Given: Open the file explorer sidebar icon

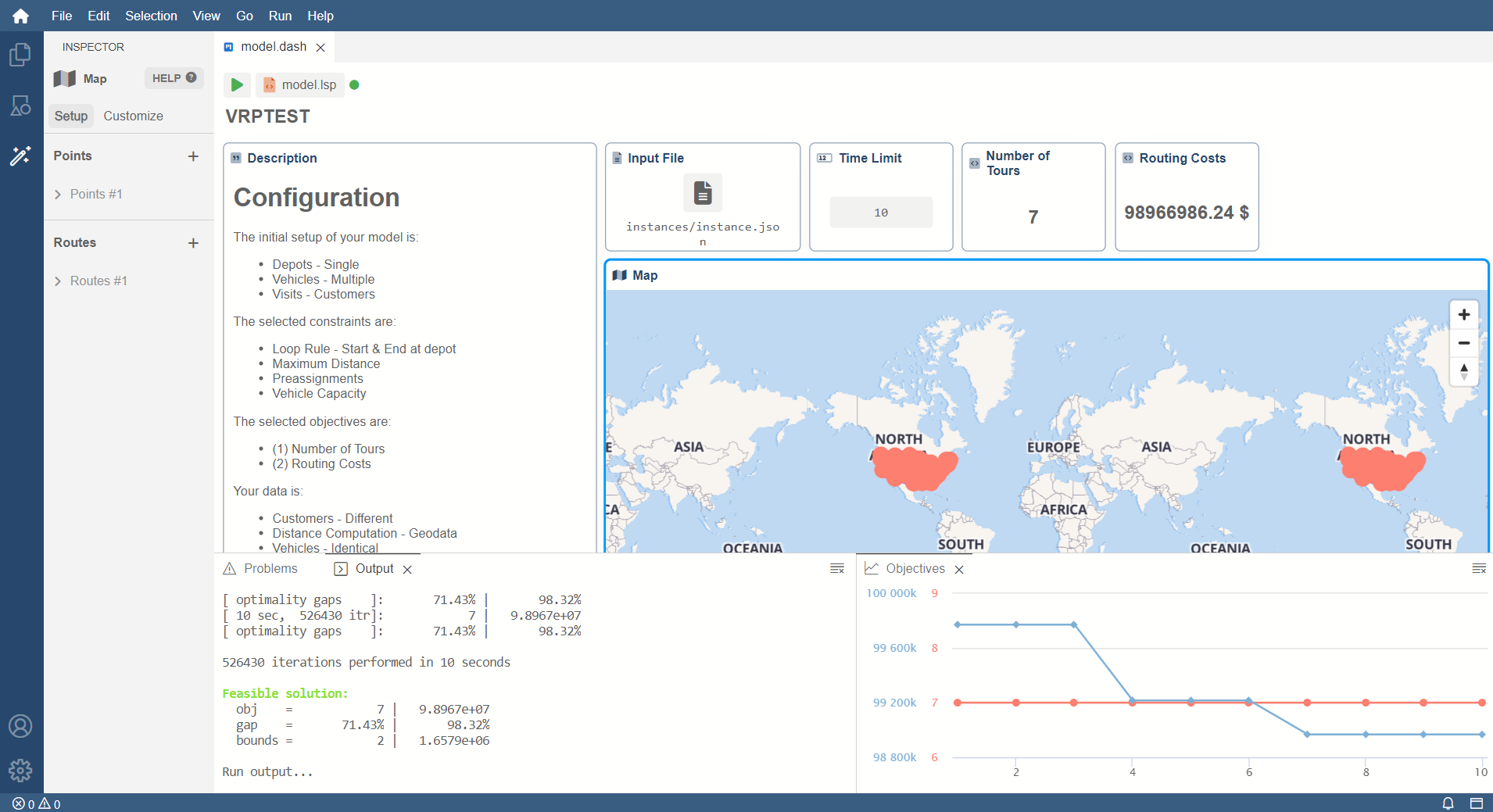Looking at the screenshot, I should point(20,55).
